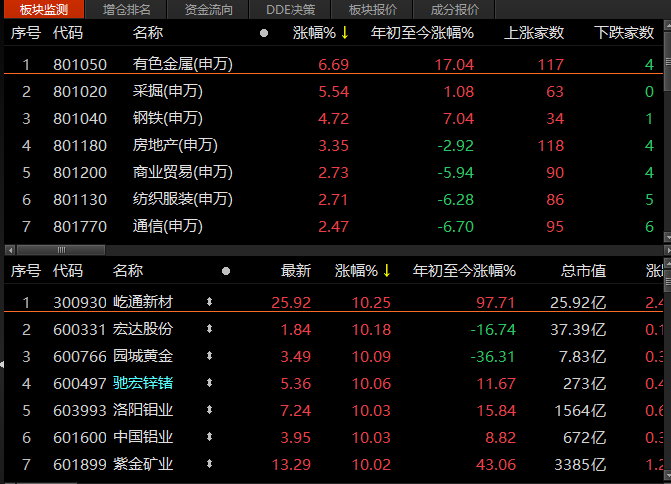Viewport: 671px width, 484px height.
Task: Click 涨幅 value 6.69 for 有色金属
Action: click(x=333, y=65)
